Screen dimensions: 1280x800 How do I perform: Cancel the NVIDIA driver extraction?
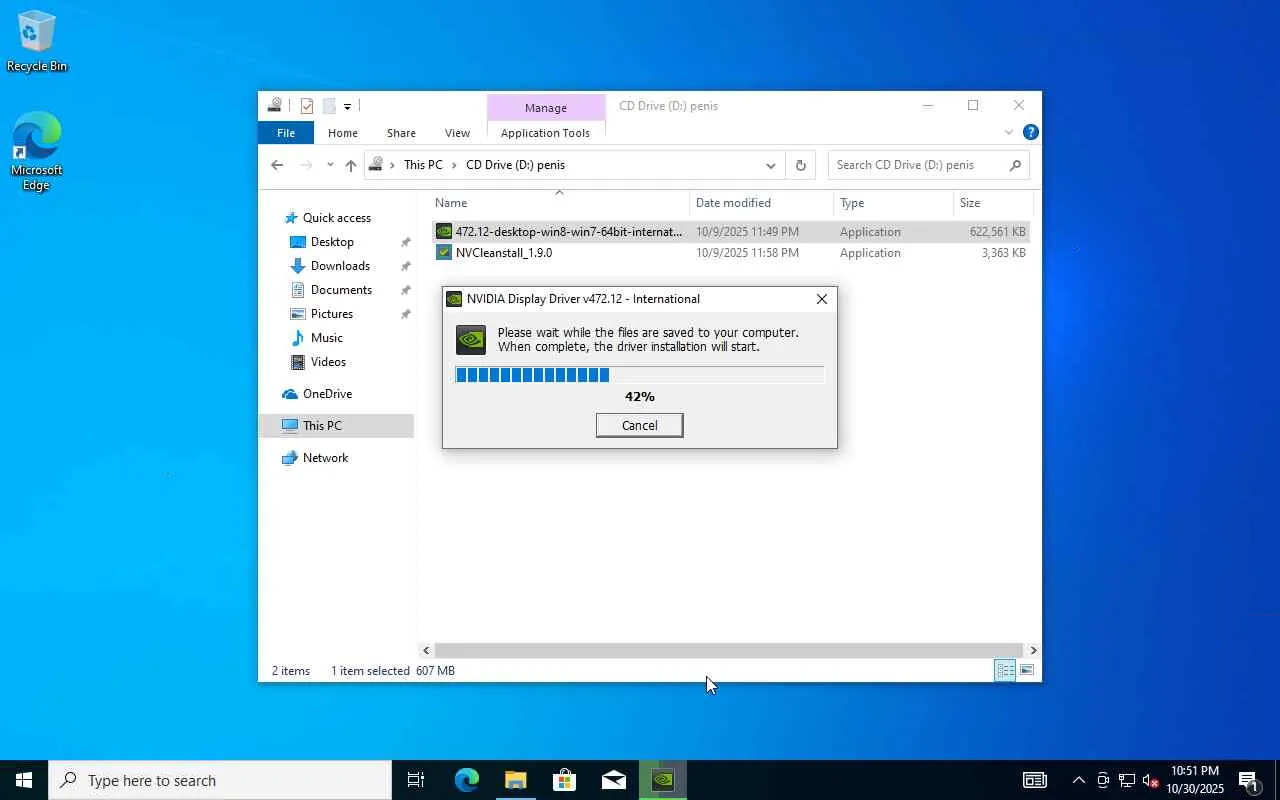[639, 425]
